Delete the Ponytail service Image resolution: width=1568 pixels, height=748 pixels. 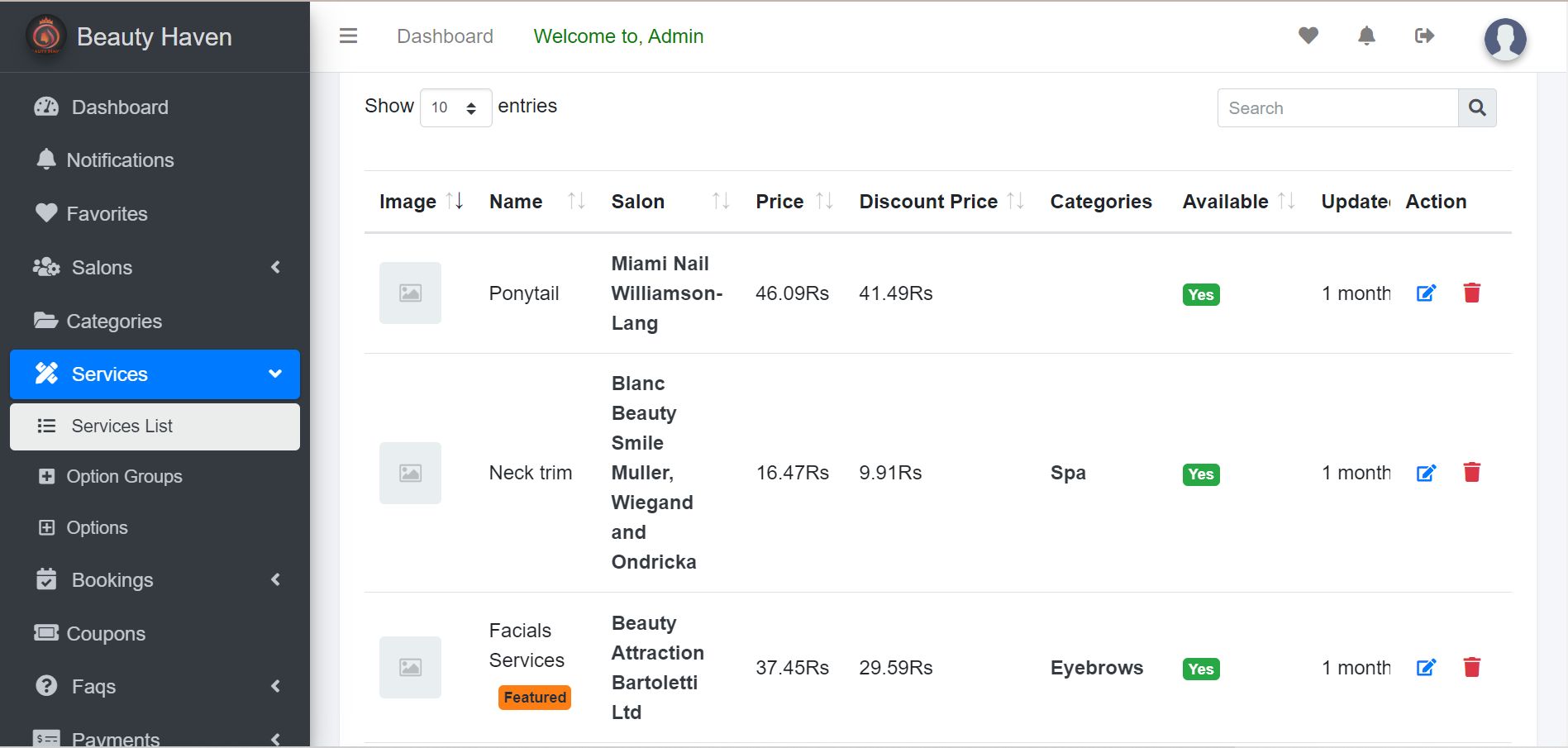1471,293
